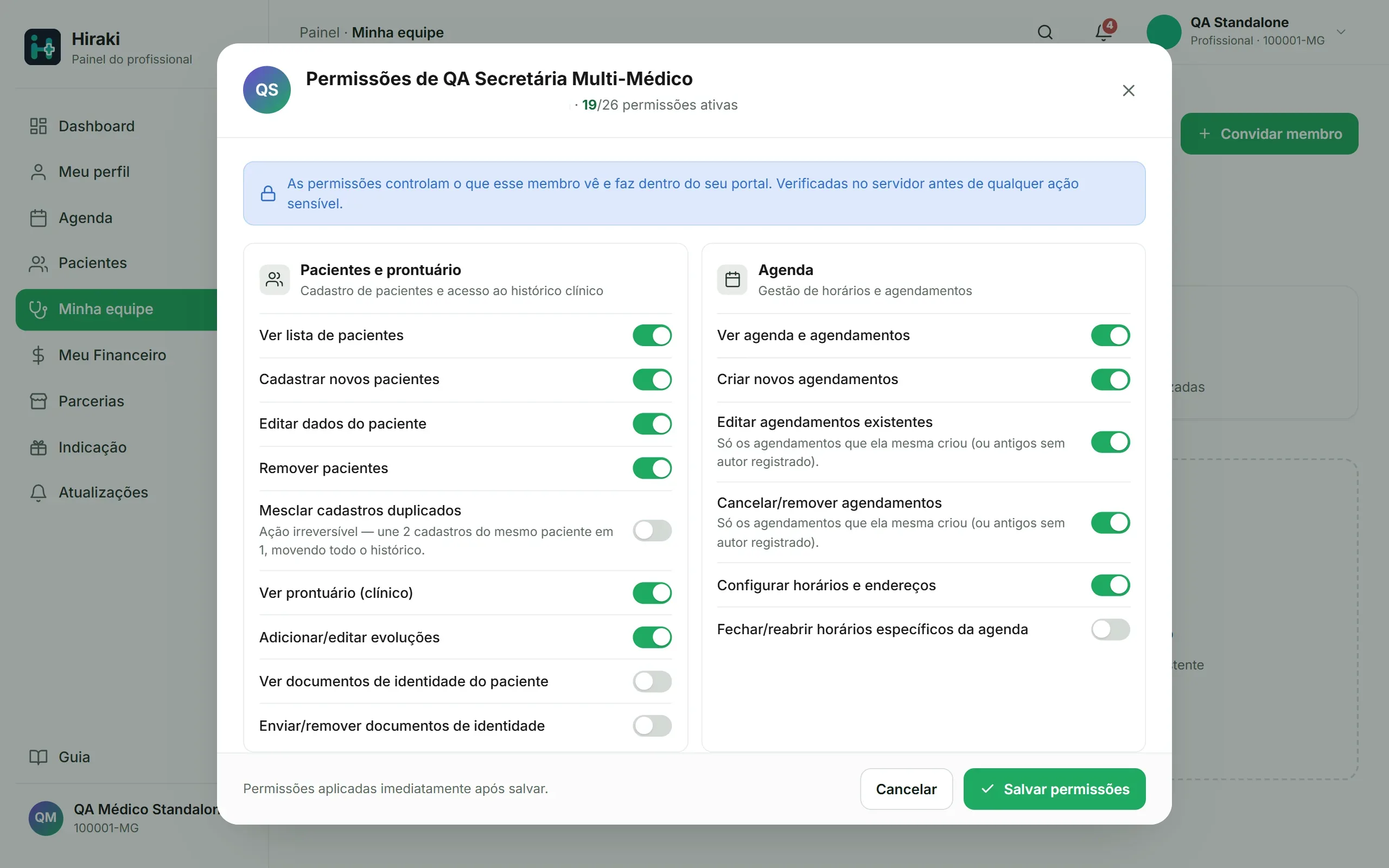Turn off Cadastrar novos pacientes
1389x868 pixels.
(652, 379)
